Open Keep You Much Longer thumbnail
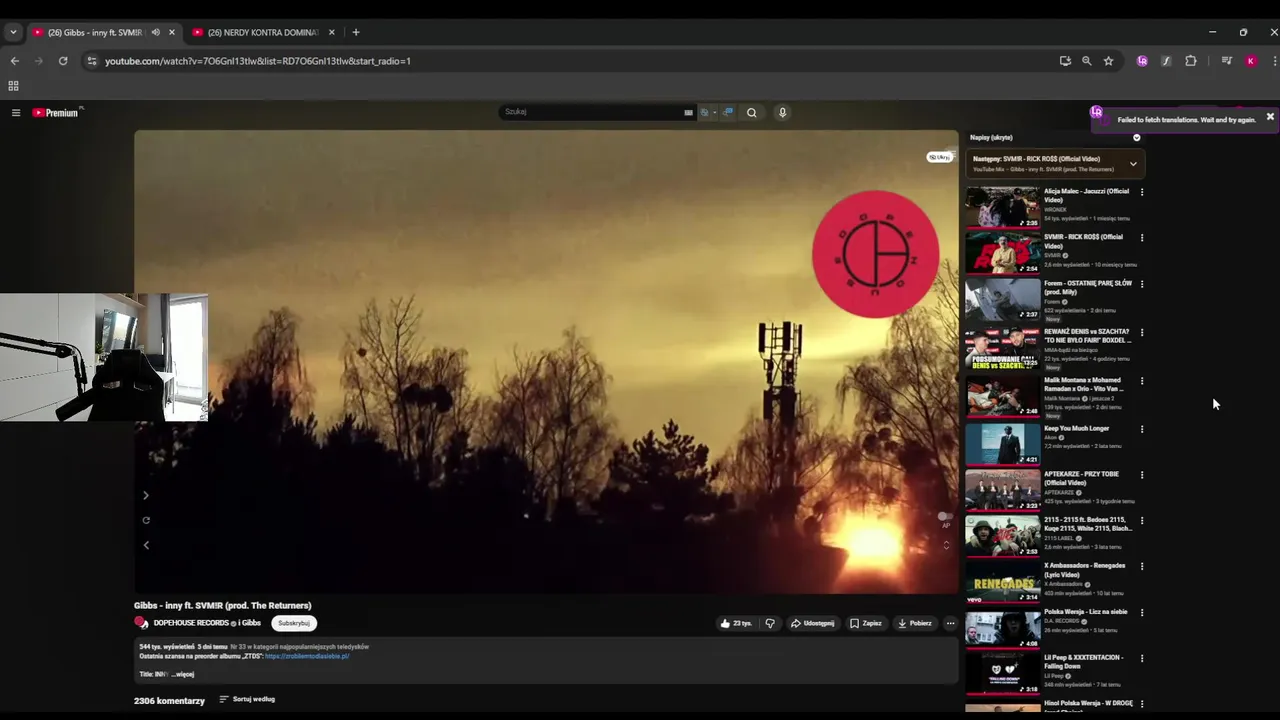The width and height of the screenshot is (1280, 720). tap(1002, 445)
